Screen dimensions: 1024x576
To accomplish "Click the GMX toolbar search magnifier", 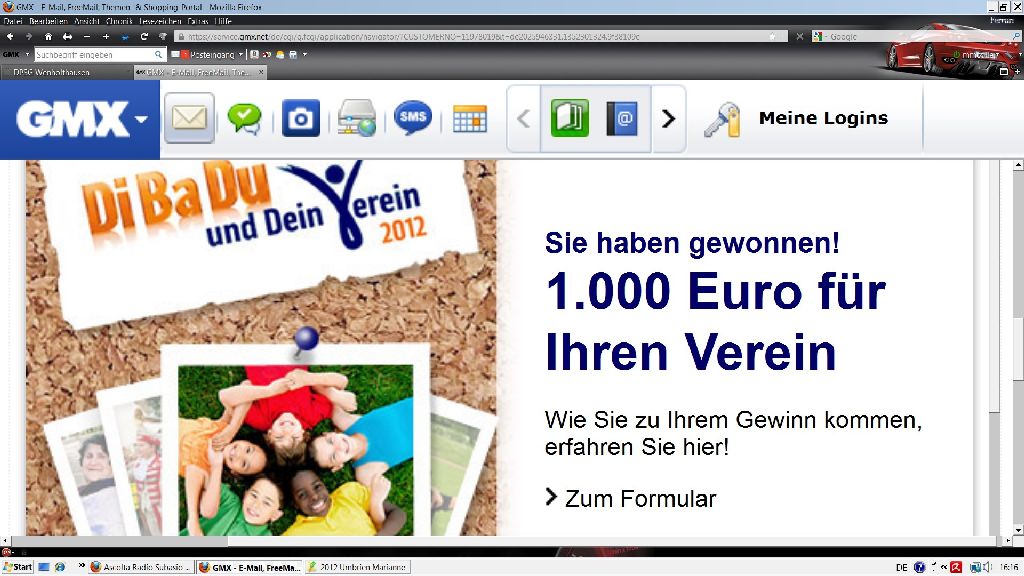I will click(x=159, y=55).
